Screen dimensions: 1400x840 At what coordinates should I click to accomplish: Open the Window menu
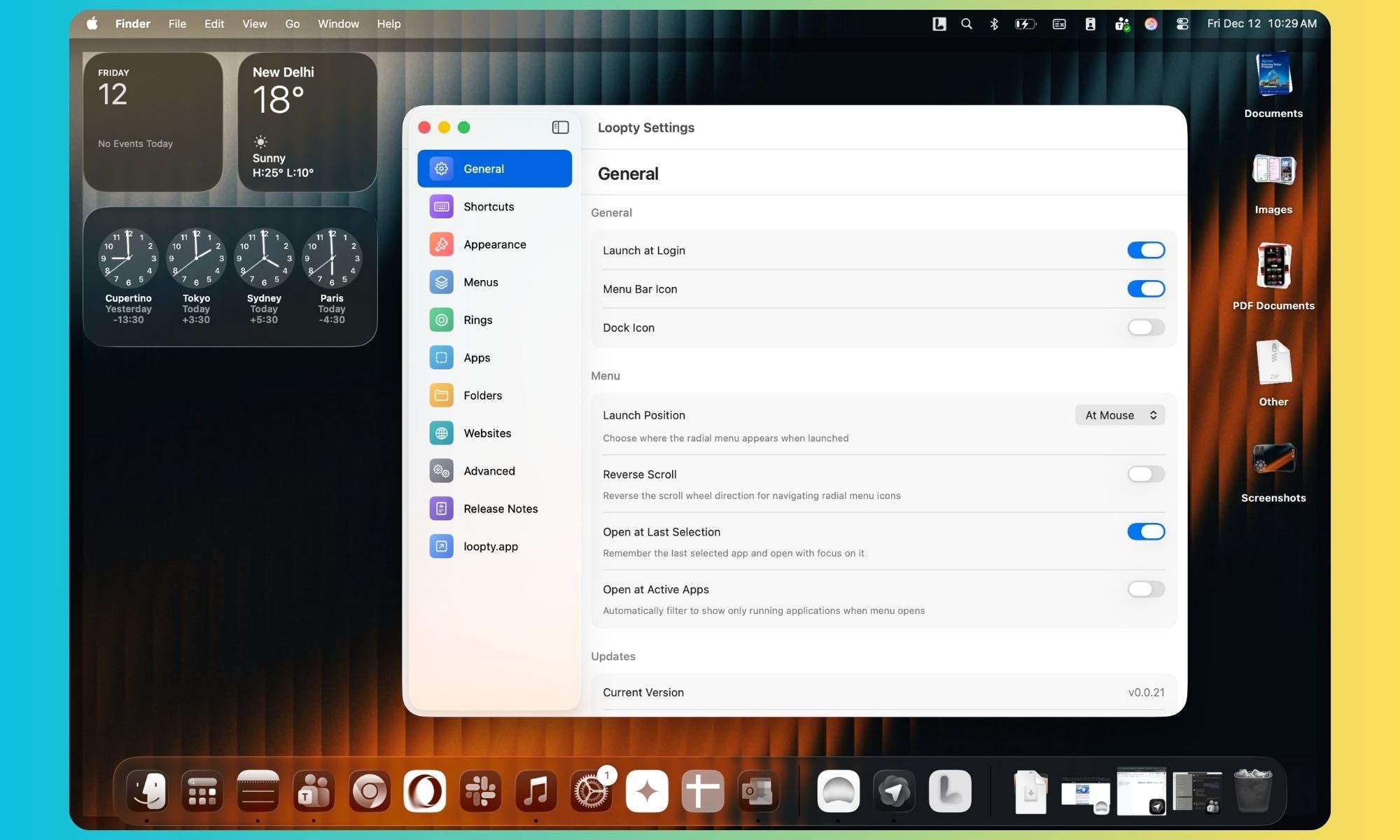[338, 23]
